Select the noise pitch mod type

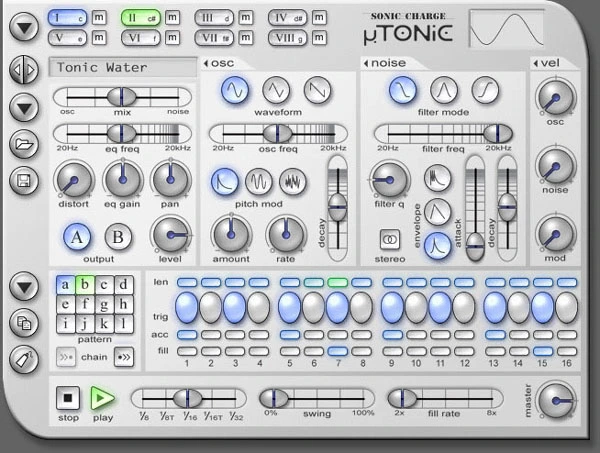[293, 181]
